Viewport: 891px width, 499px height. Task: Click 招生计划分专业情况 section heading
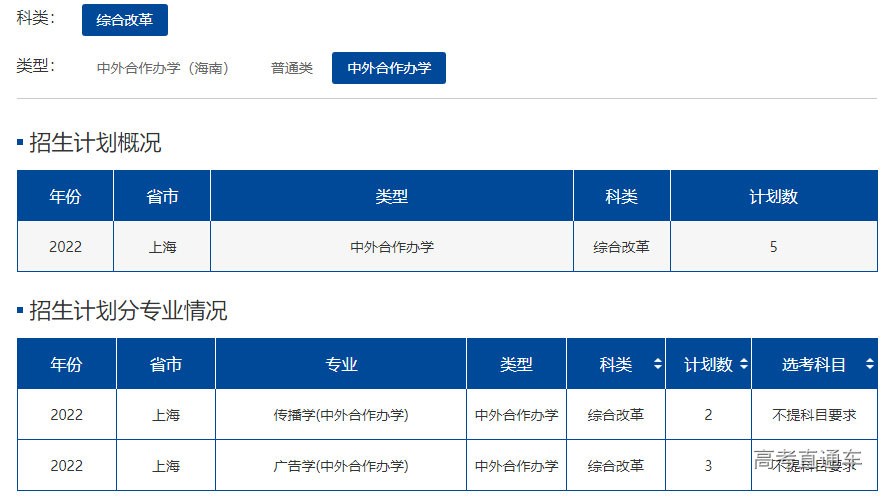[x=128, y=311]
